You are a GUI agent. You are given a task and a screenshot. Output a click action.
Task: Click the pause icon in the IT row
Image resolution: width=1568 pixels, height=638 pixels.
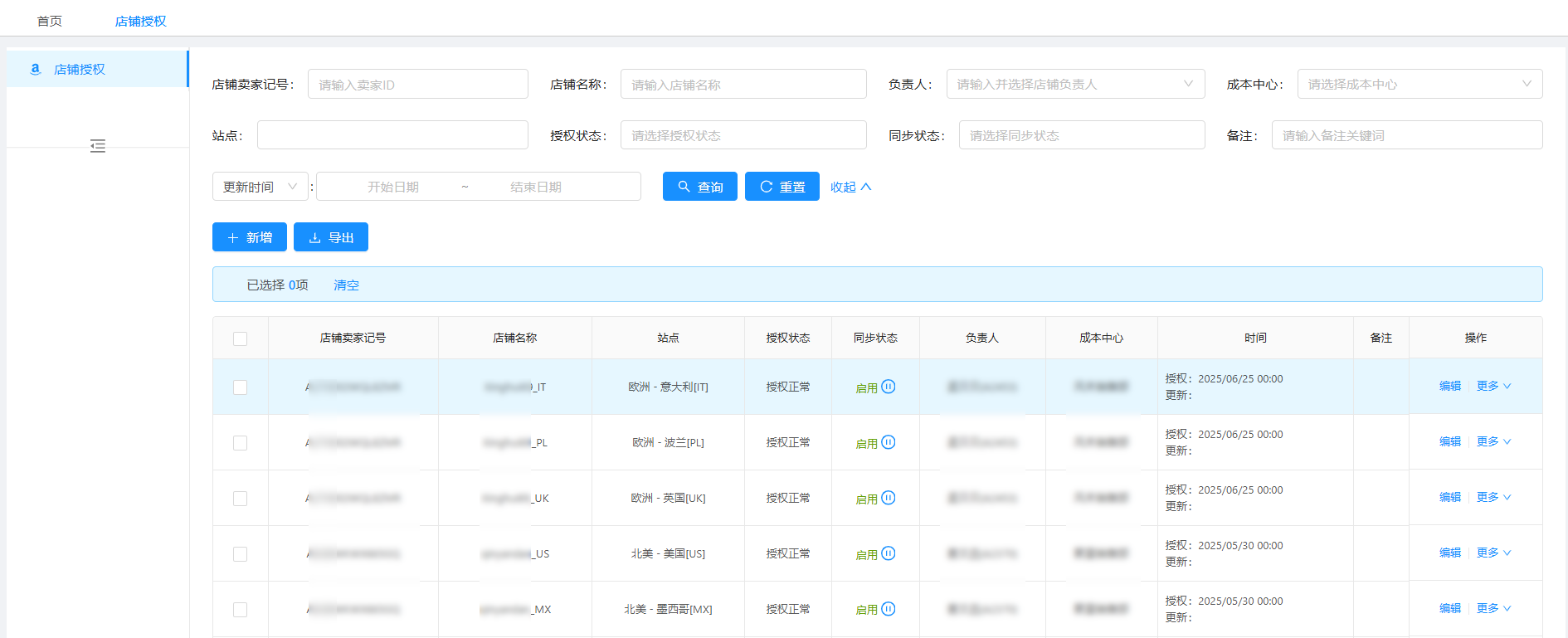pyautogui.click(x=888, y=387)
